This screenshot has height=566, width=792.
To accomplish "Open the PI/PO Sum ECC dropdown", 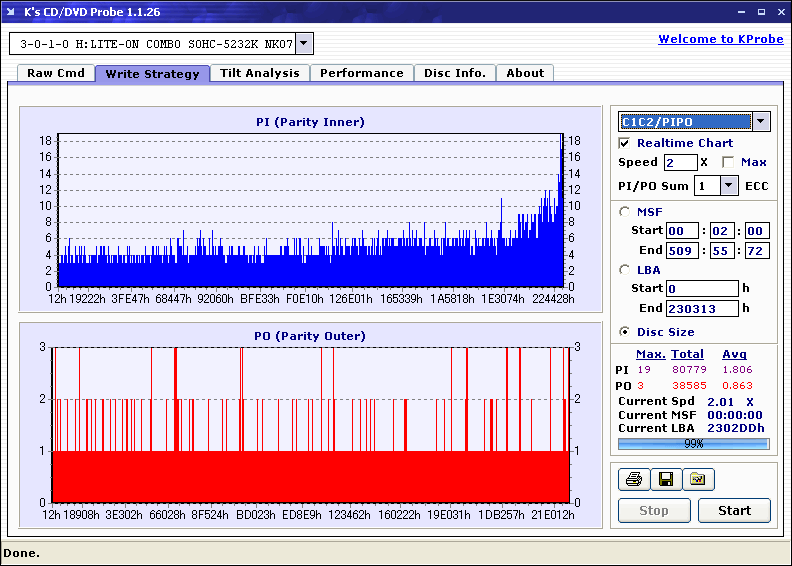I will (728, 186).
